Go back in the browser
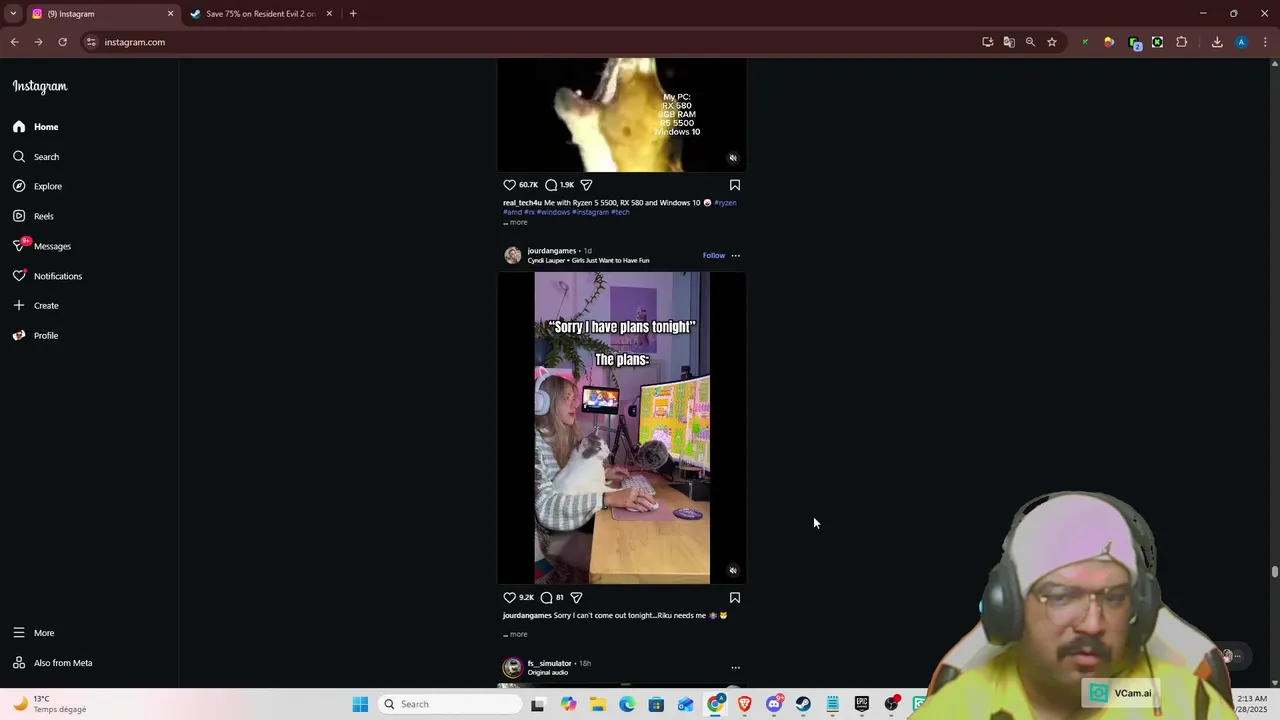Viewport: 1280px width, 720px height. click(14, 42)
